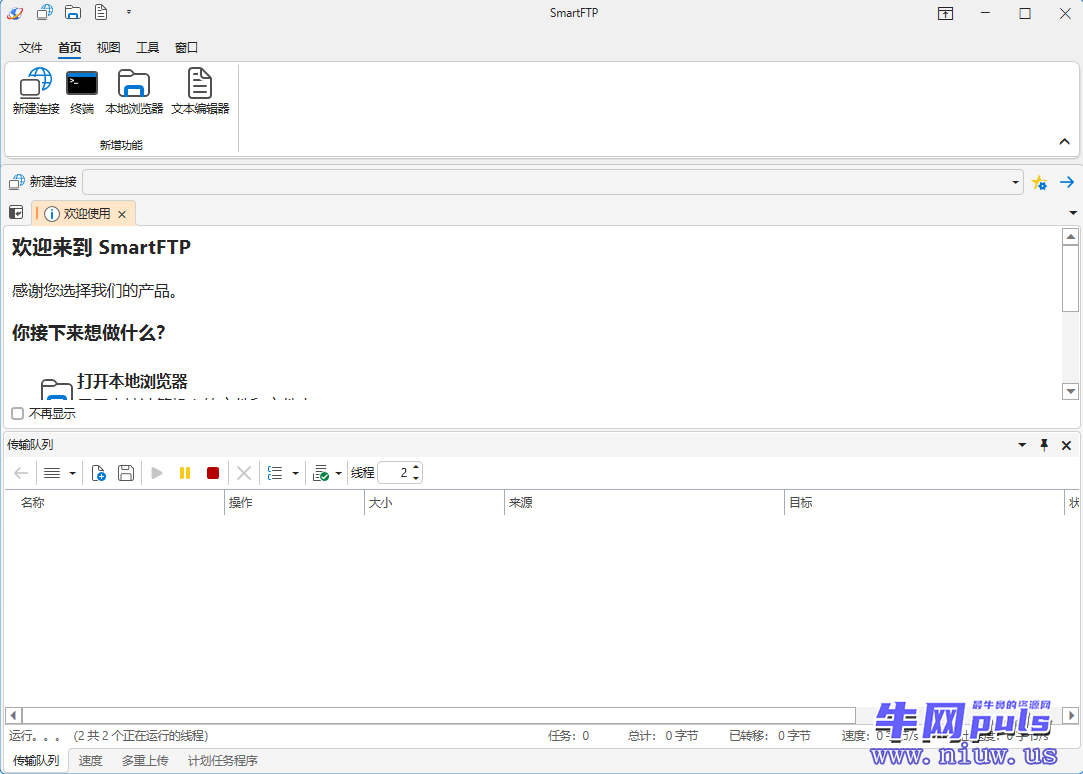Screen dimensions: 1083x774
Task: Enable the 不再显示 checkbox
Action: [x=18, y=414]
